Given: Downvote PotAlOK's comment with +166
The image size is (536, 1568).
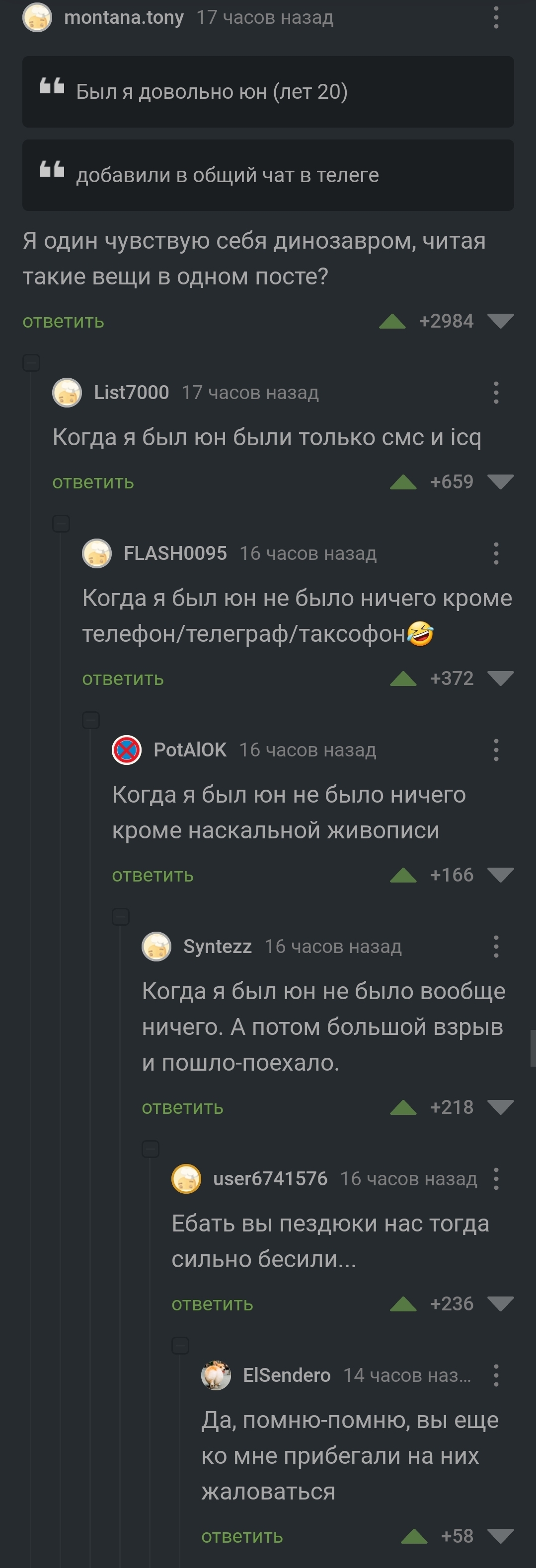Looking at the screenshot, I should point(501,875).
